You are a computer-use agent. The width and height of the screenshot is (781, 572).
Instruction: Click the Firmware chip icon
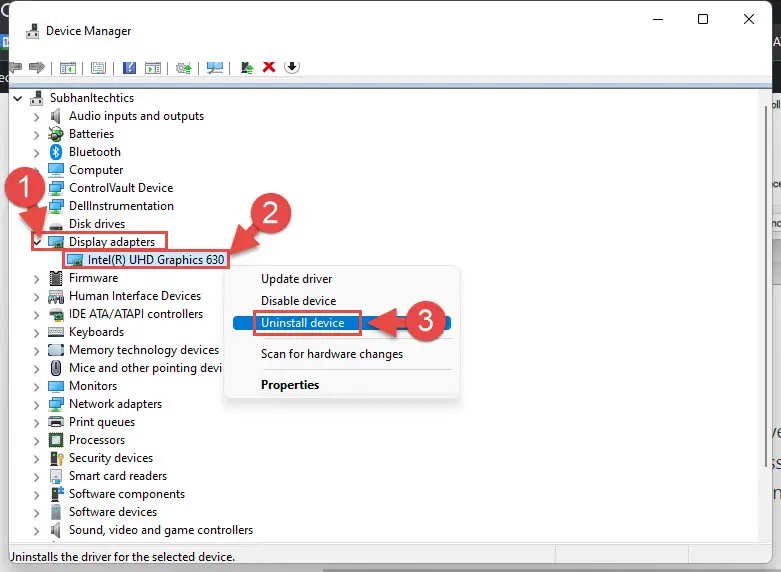pos(56,278)
